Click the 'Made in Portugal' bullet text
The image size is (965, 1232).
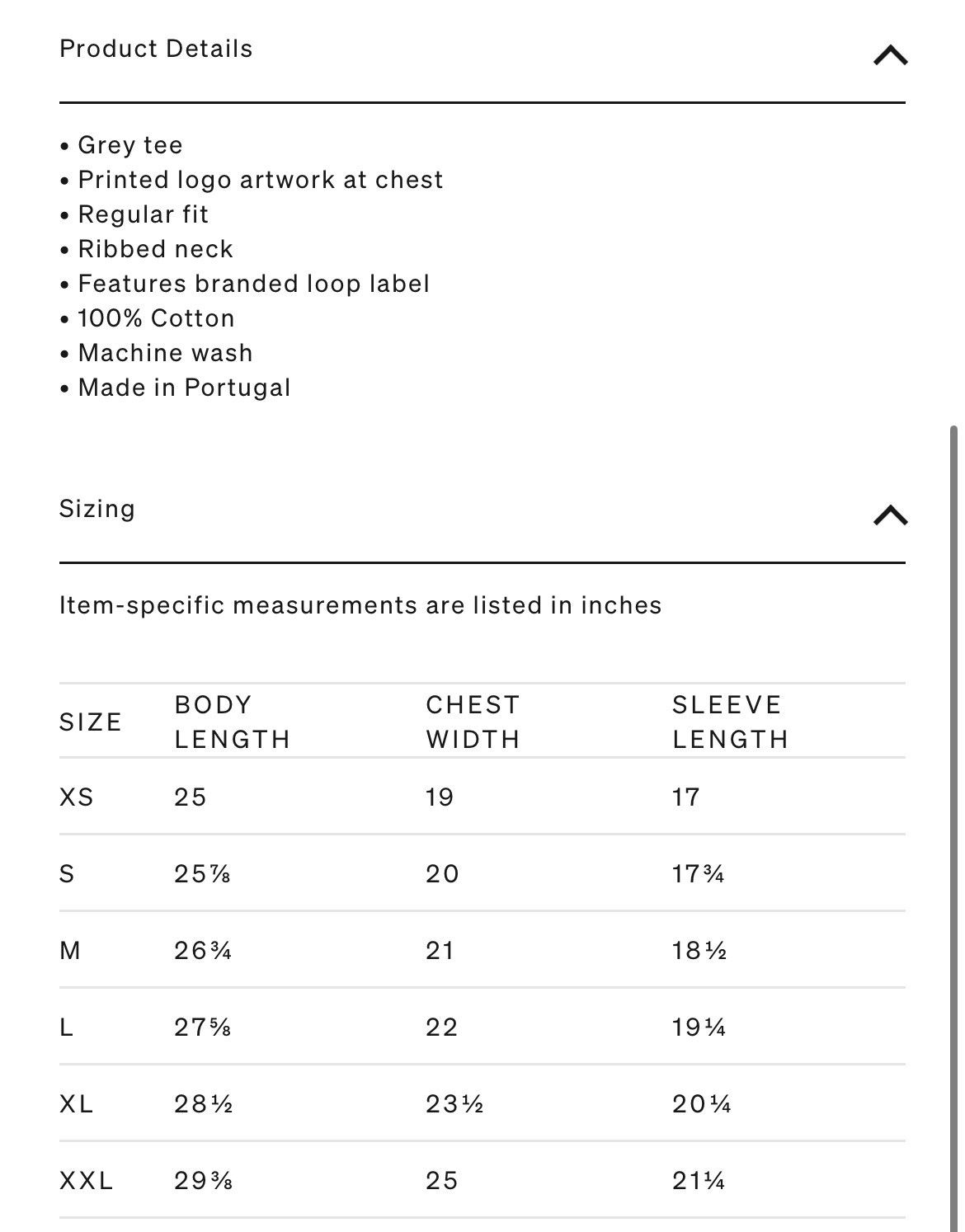pos(185,388)
